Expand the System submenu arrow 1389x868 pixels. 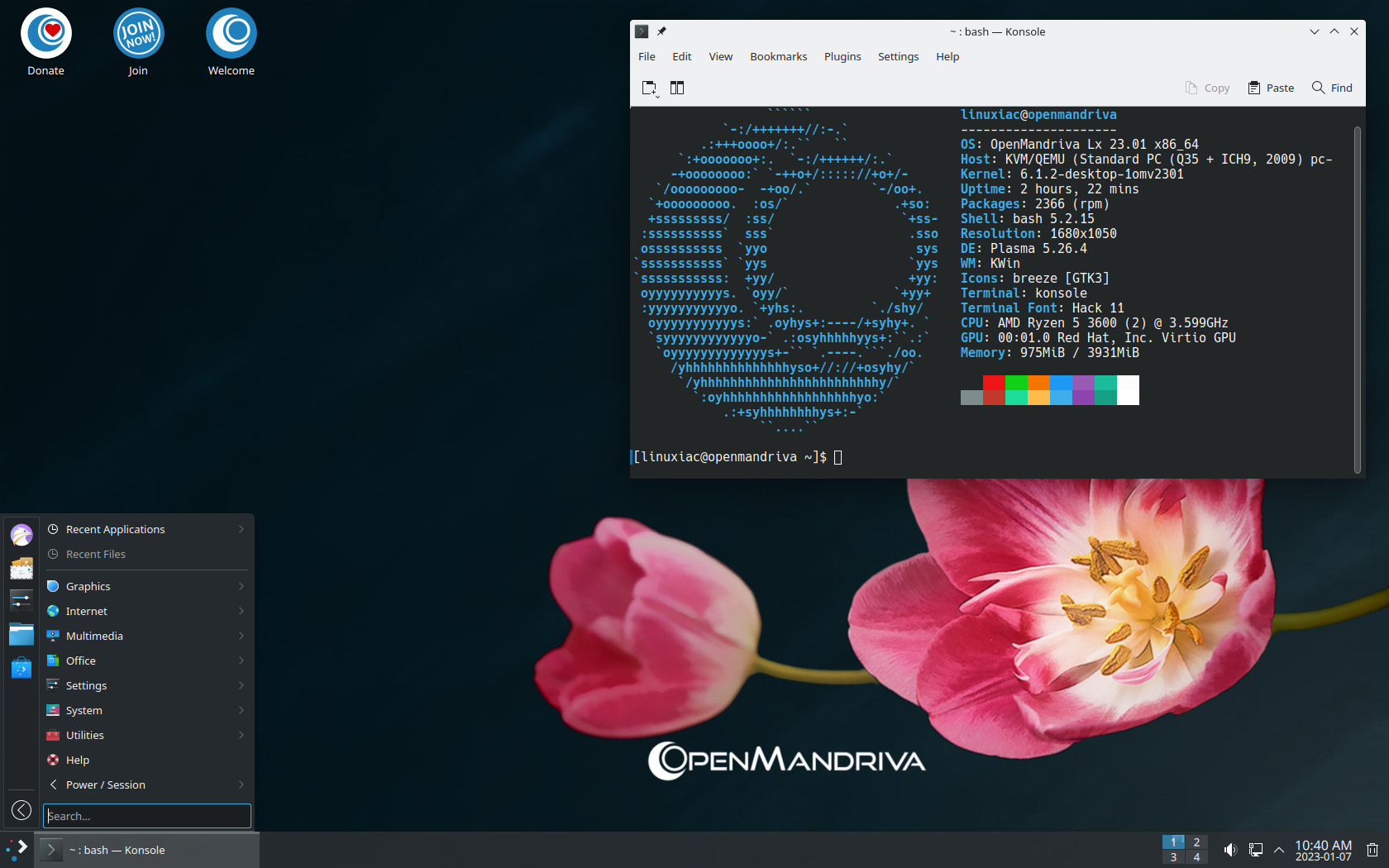(x=241, y=710)
